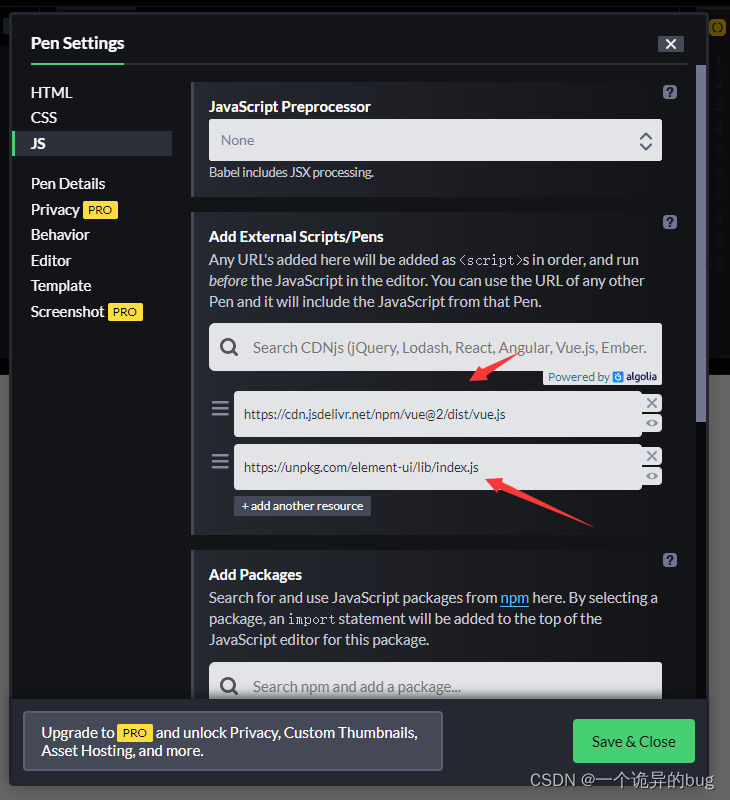Remove the element-ui index.js resource
The height and width of the screenshot is (800, 730).
point(651,456)
